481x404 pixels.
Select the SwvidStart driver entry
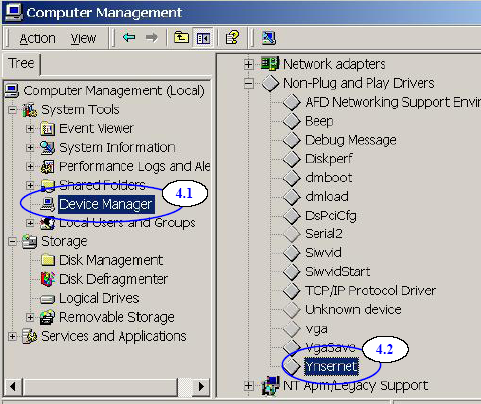coord(337,271)
